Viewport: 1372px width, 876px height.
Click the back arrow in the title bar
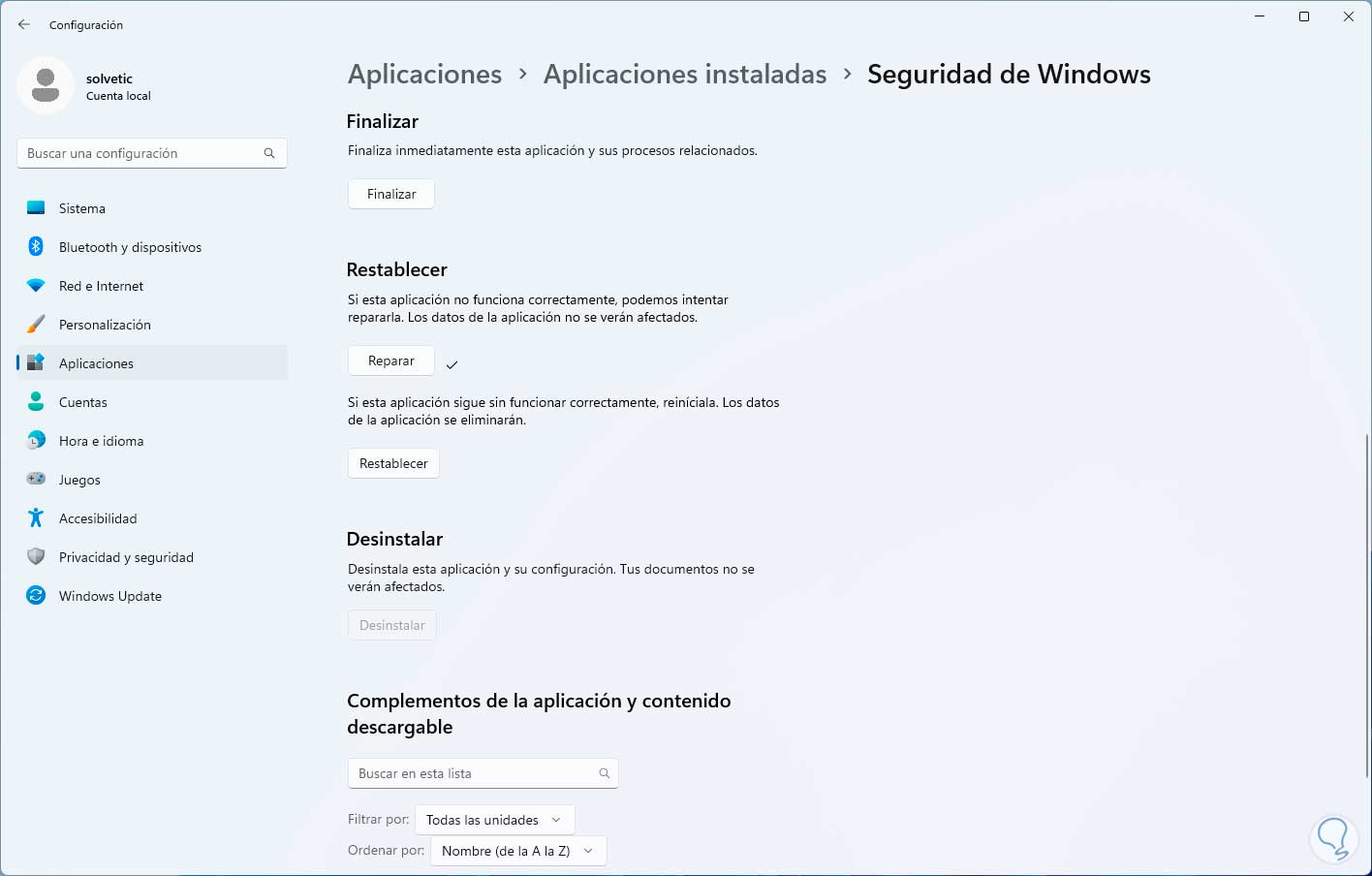tap(24, 24)
